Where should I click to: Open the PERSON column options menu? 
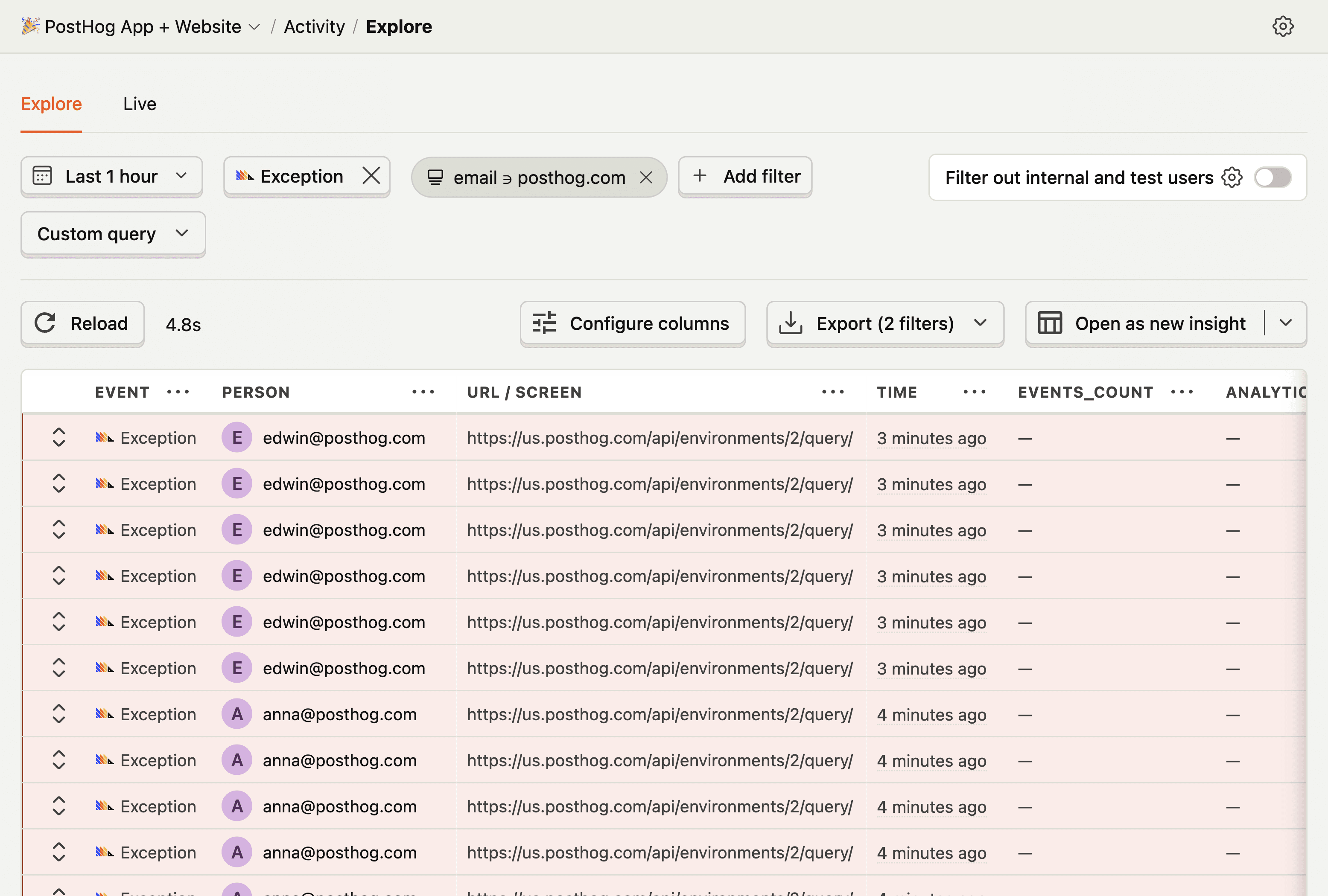pyautogui.click(x=423, y=392)
